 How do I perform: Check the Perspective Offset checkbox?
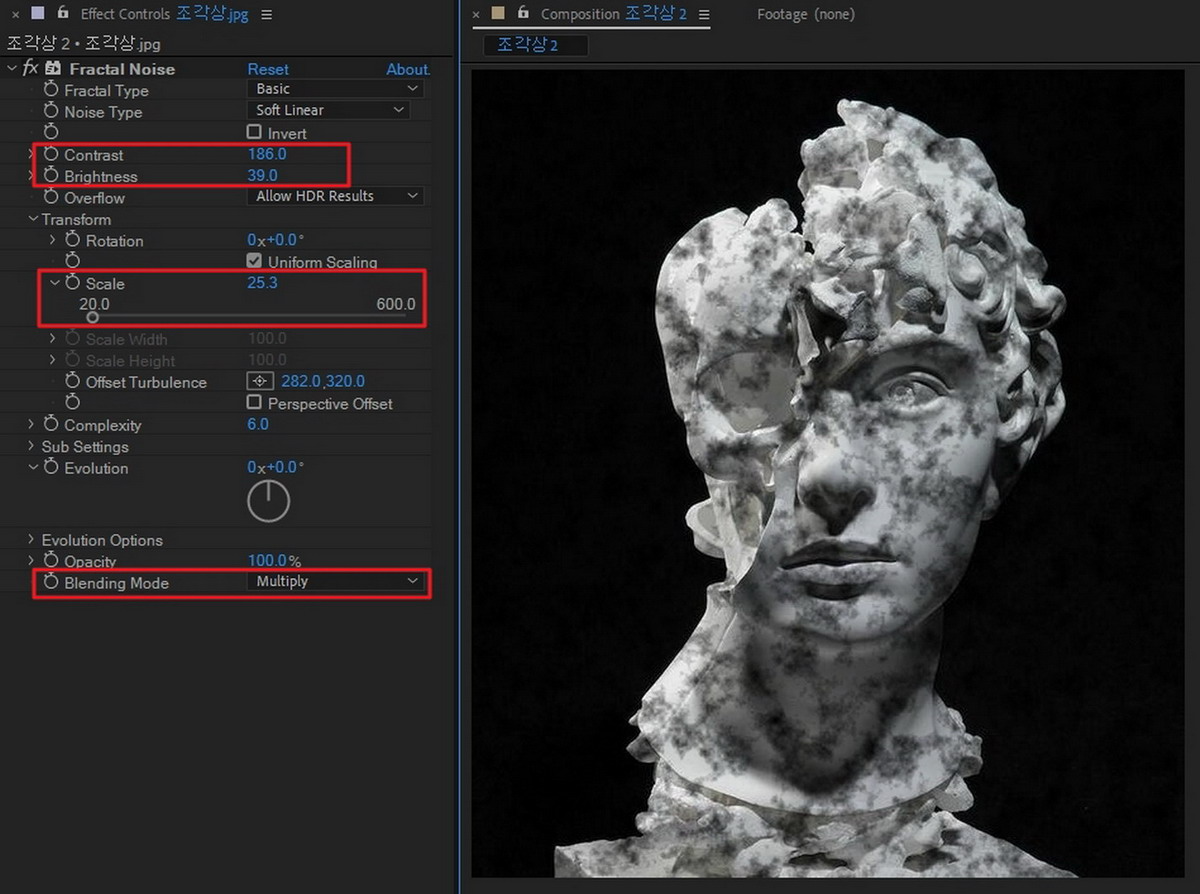point(254,402)
